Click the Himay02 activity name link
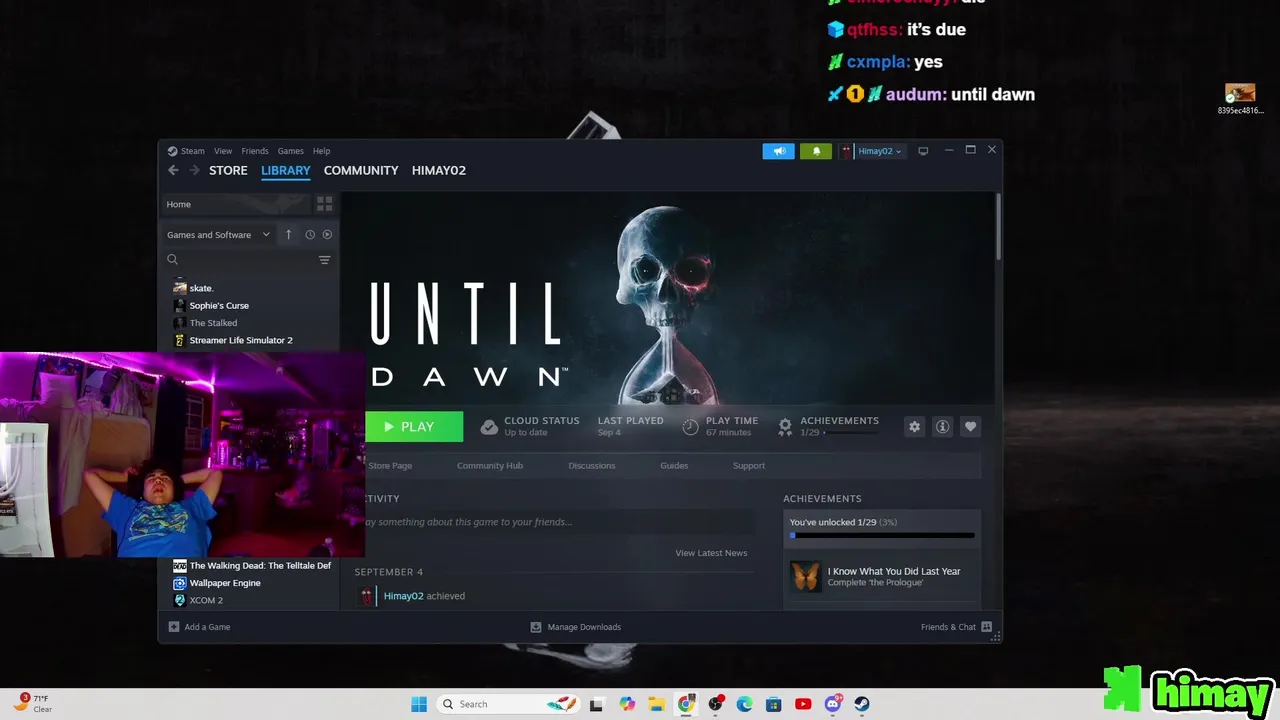This screenshot has height=720, width=1280. point(403,596)
